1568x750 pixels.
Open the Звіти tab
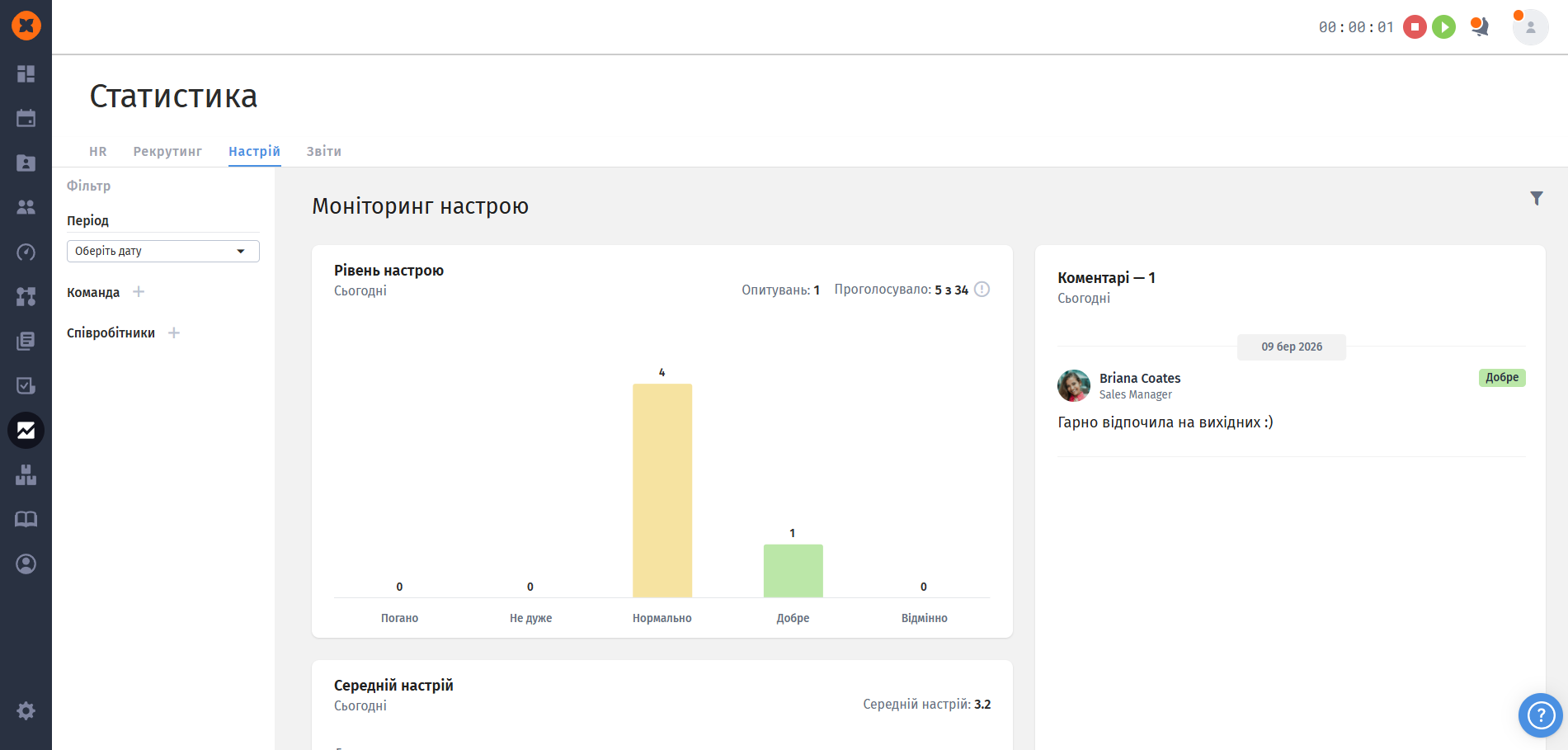click(323, 152)
